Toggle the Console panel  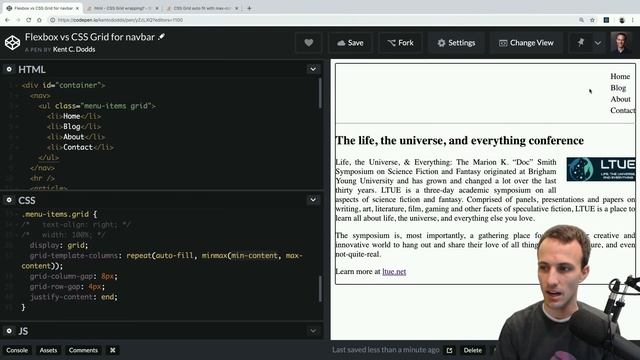pos(17,350)
